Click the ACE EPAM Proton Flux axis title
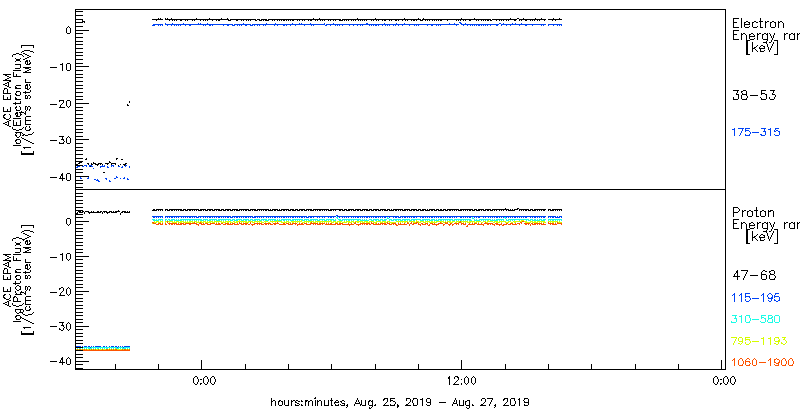Image resolution: width=800 pixels, height=410 pixels. coord(20,279)
